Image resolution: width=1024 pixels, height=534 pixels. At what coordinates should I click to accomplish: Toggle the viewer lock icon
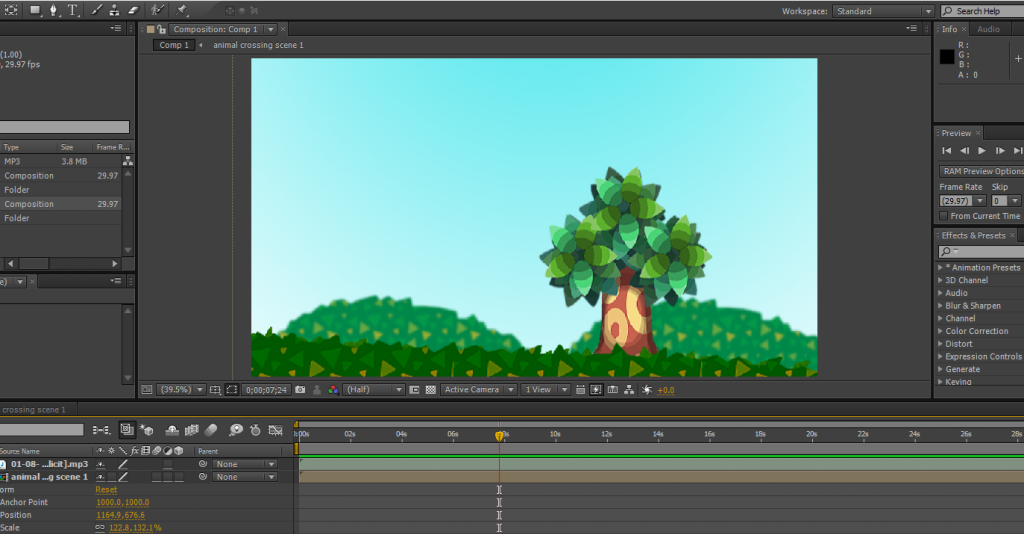(161, 29)
